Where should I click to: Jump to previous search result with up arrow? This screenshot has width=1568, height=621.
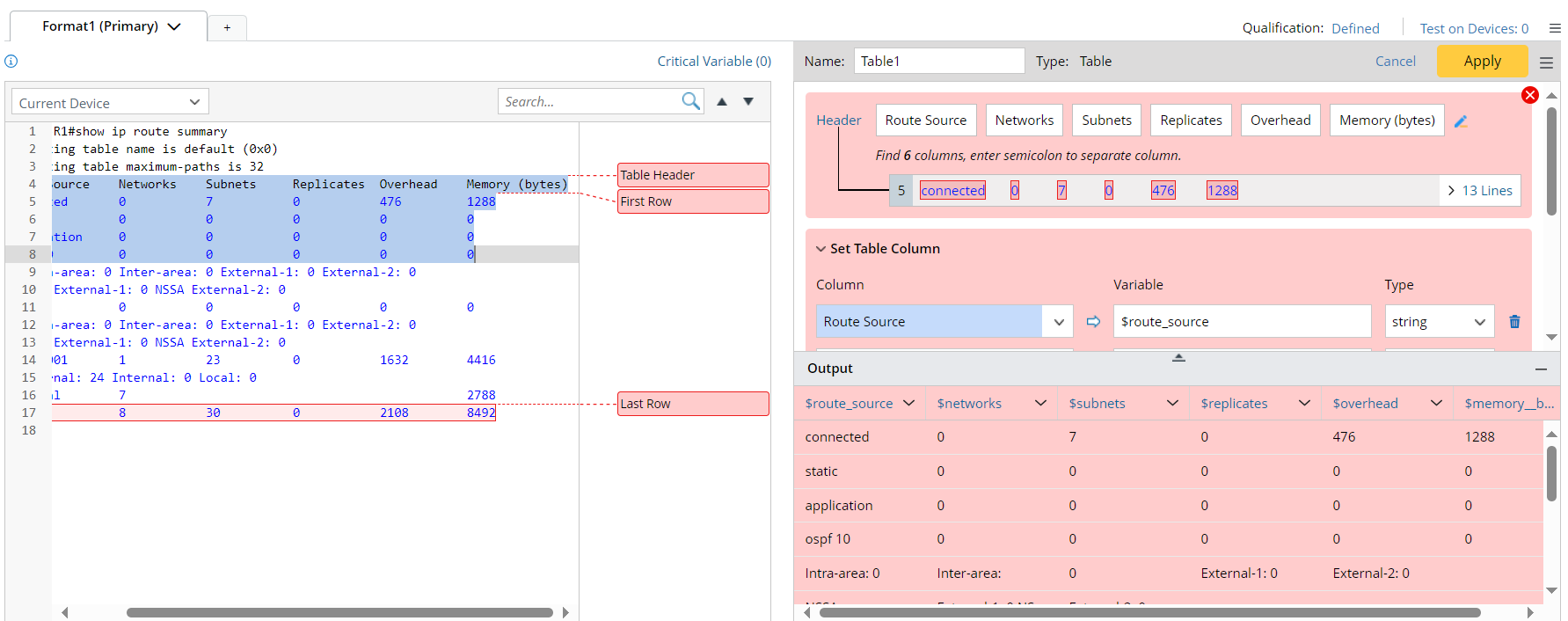[722, 102]
